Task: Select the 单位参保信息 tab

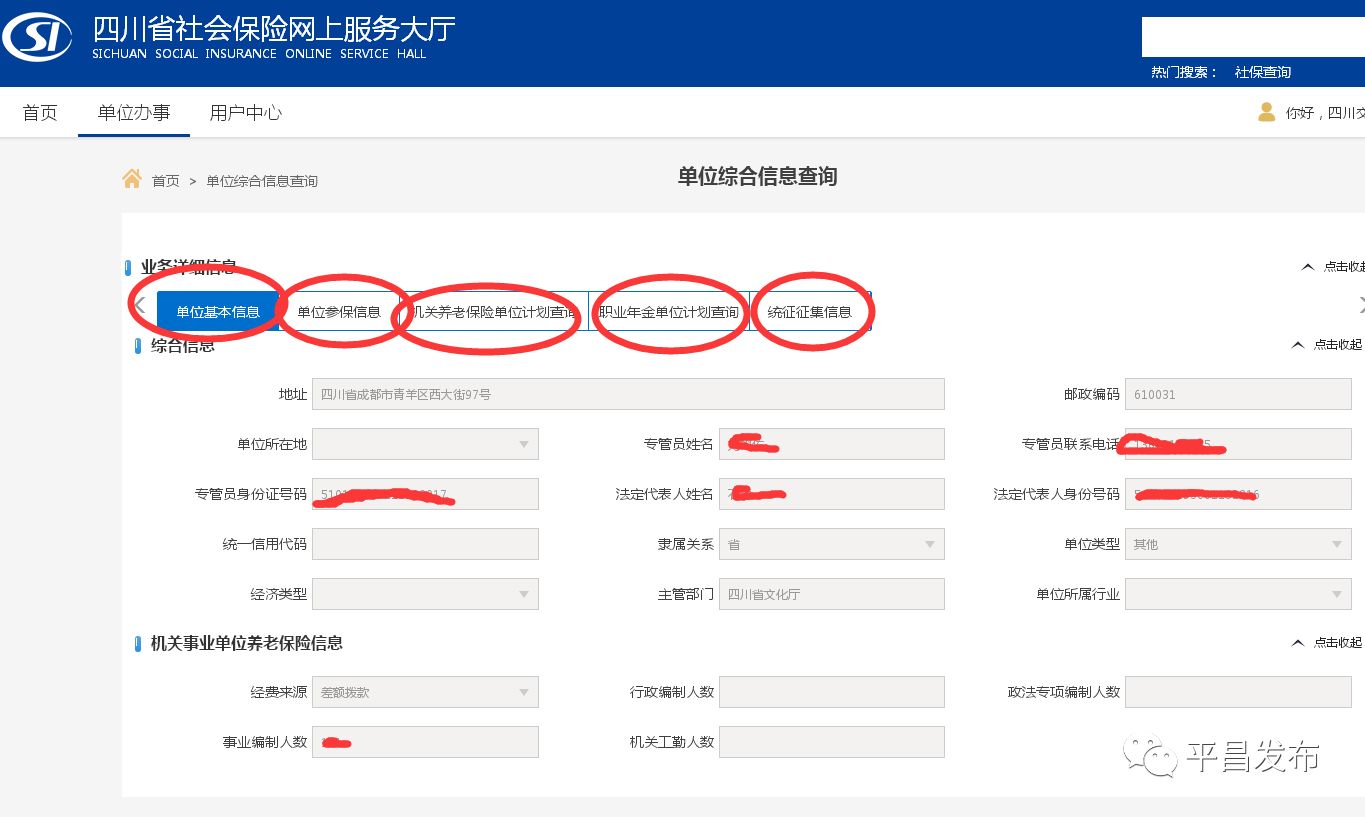Action: pyautogui.click(x=339, y=312)
